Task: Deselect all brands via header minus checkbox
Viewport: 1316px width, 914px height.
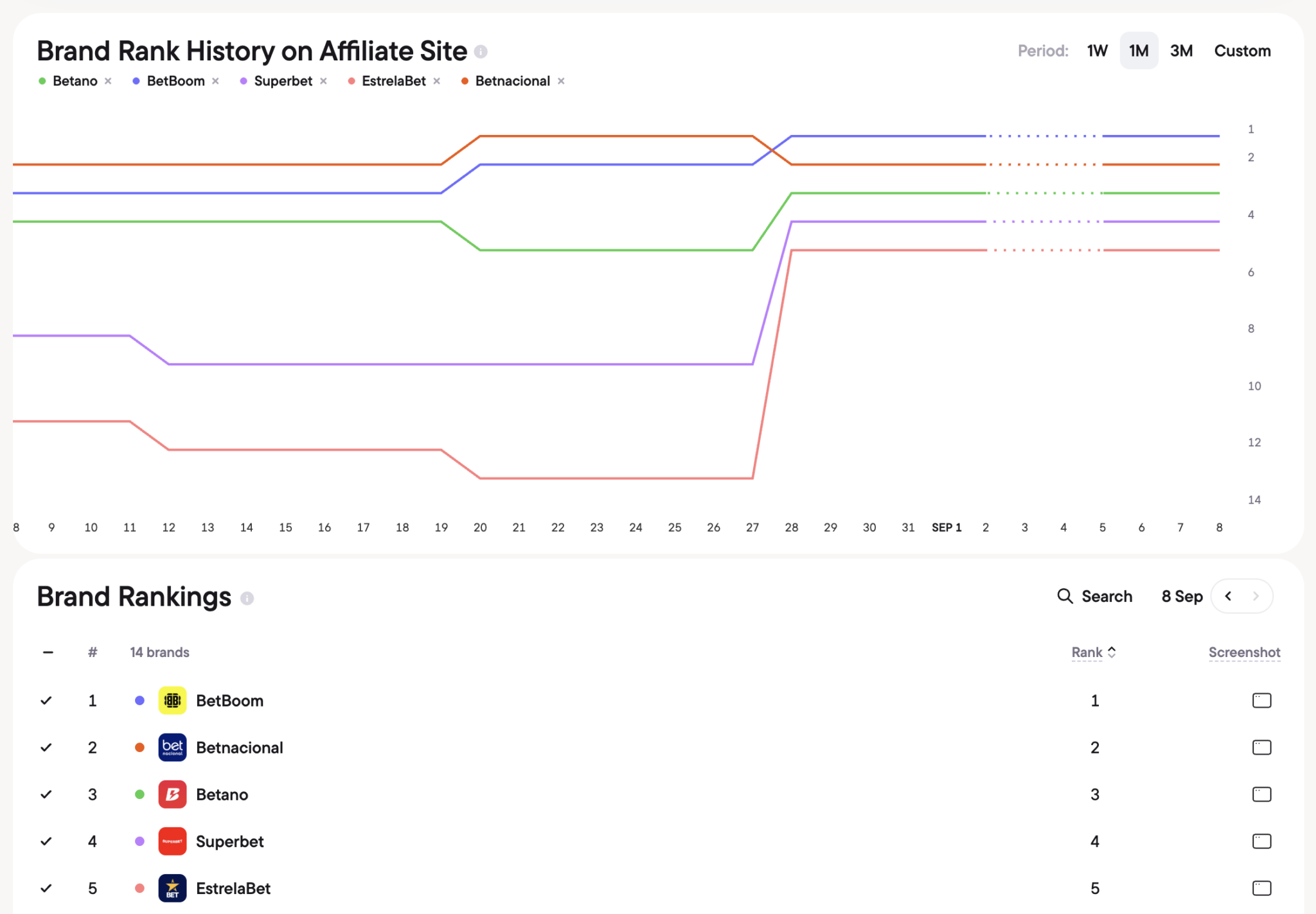Action: tap(48, 652)
